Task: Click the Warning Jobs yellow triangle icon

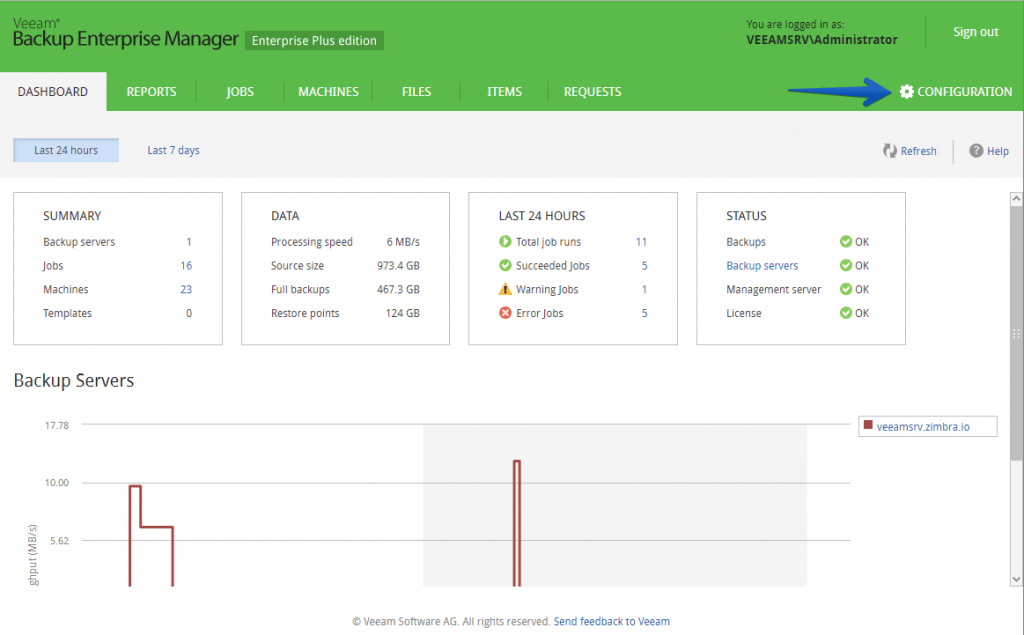Action: (x=505, y=289)
